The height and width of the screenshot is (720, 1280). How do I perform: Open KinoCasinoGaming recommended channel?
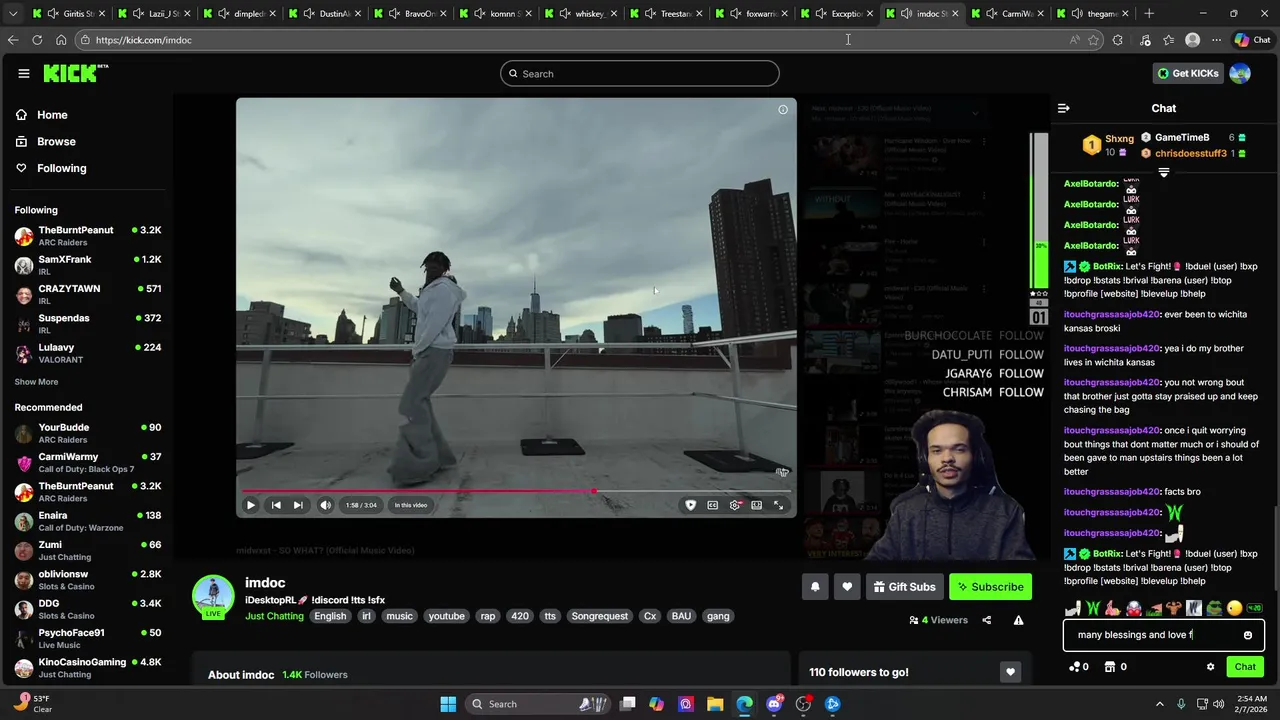coord(88,668)
